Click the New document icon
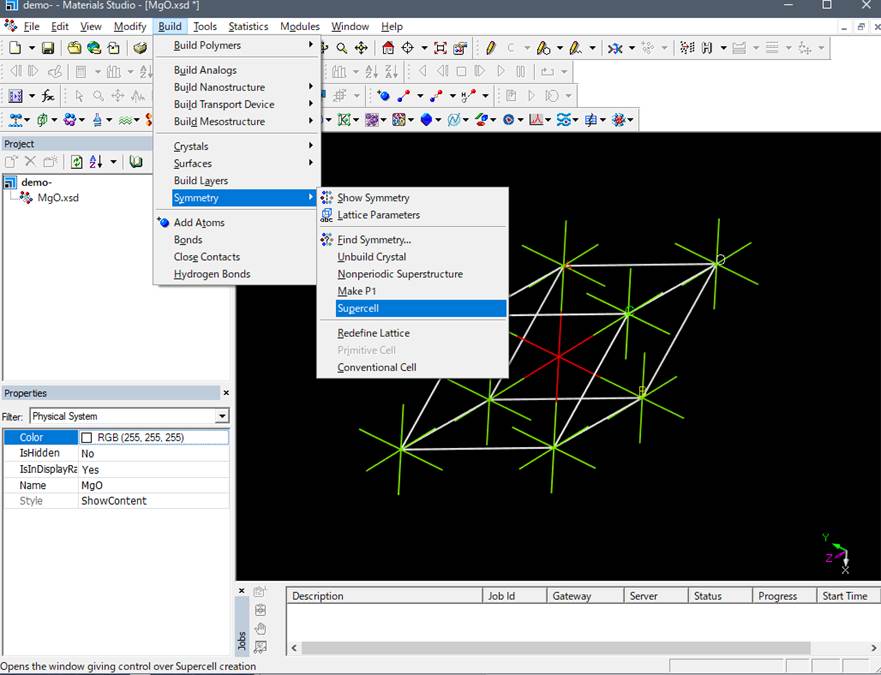The width and height of the screenshot is (881, 675). coord(15,48)
